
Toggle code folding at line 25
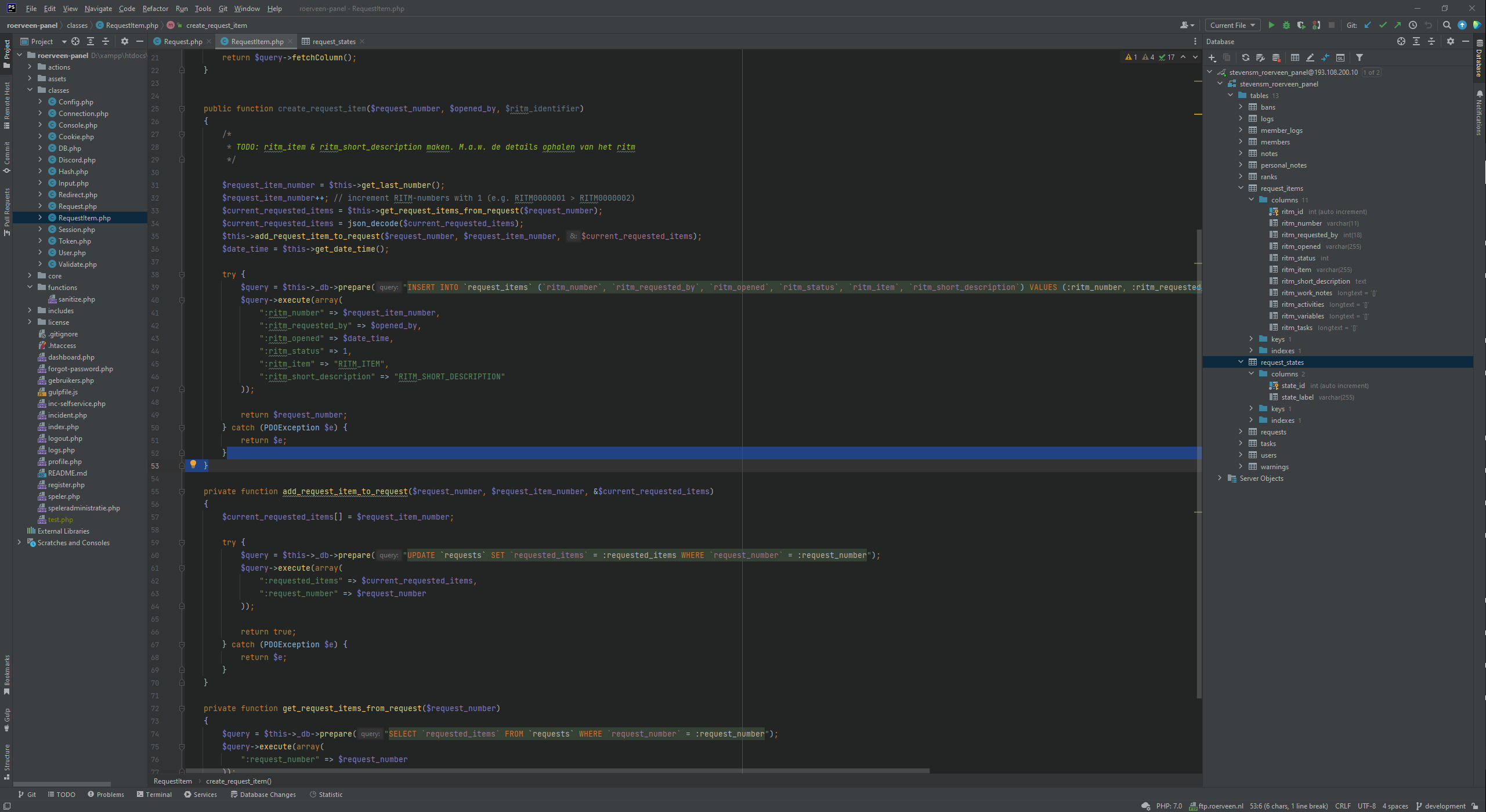(182, 108)
